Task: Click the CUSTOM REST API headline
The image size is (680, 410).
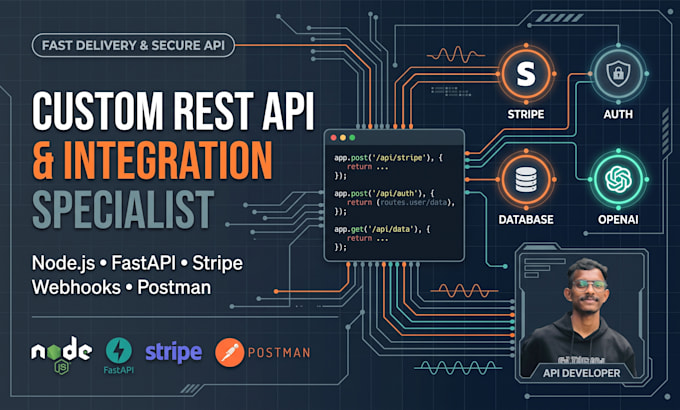Action: pyautogui.click(x=173, y=111)
